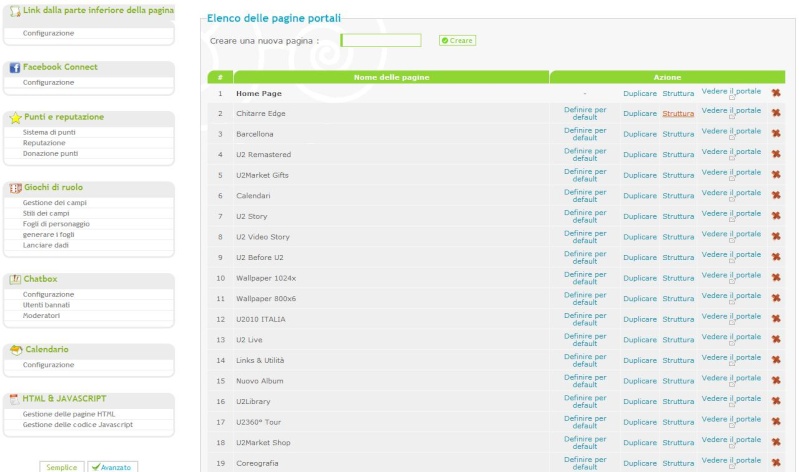View the portal for Wallpaper 1024x
Screen dimensions: 799x472
coord(731,276)
